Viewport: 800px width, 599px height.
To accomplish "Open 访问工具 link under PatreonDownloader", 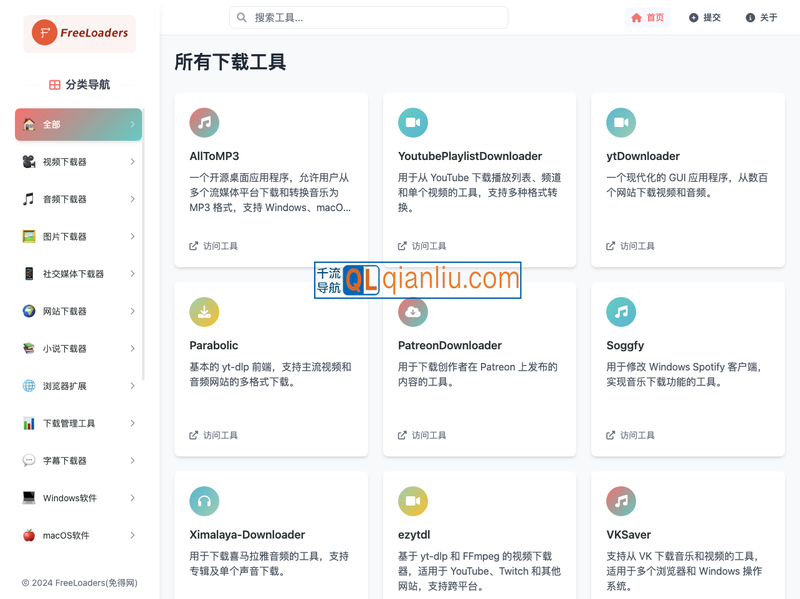I will pyautogui.click(x=422, y=435).
